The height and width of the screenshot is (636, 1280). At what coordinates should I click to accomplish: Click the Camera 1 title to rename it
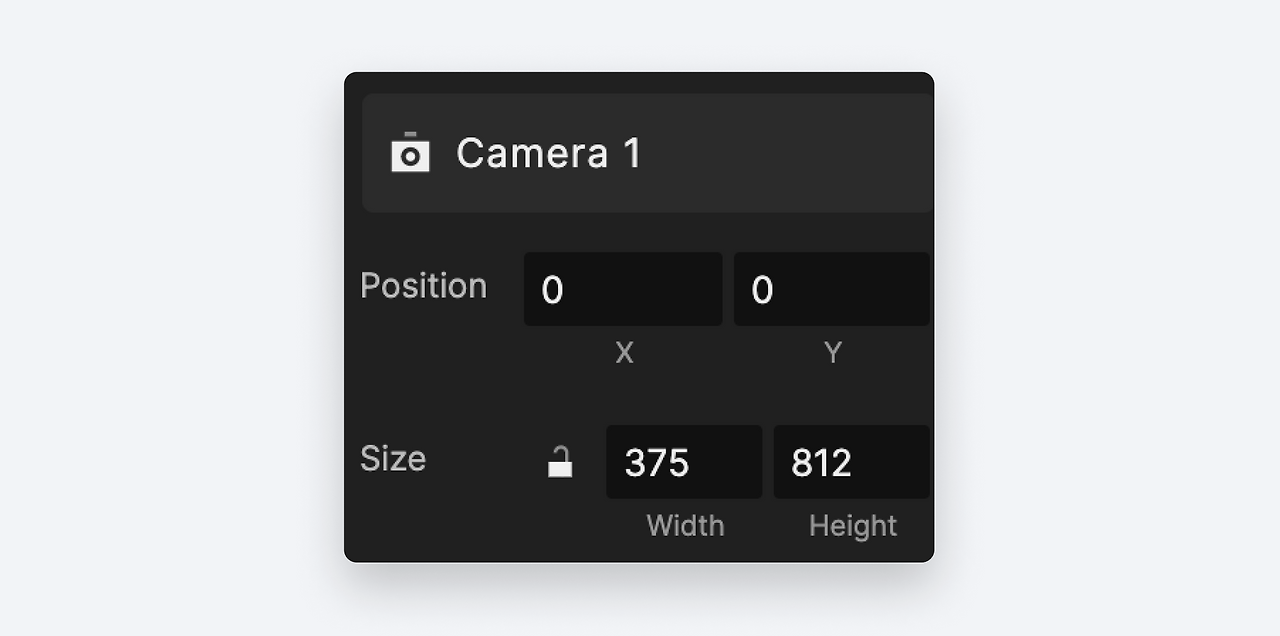[x=548, y=152]
